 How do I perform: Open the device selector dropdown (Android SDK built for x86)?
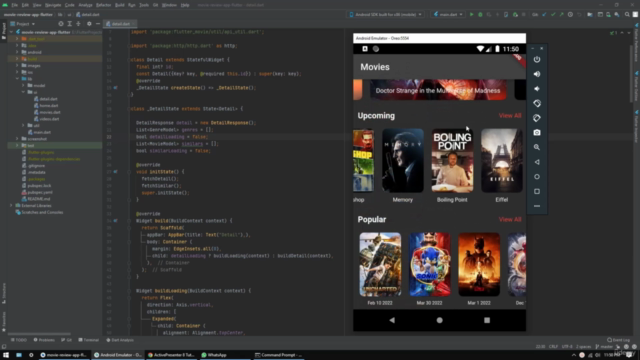coord(386,14)
